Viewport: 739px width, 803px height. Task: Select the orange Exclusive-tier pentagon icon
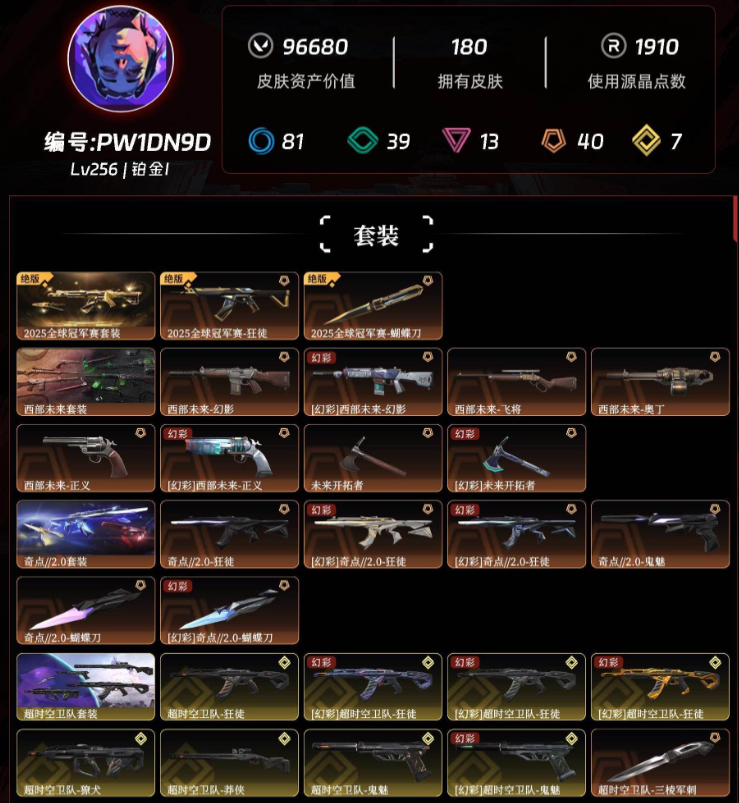click(554, 141)
